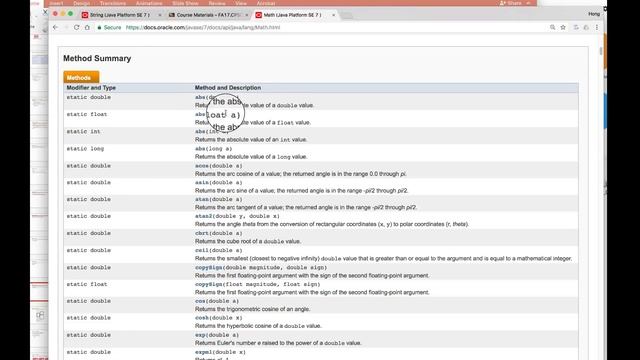
Task: Select Math (Java Platform SE 7) tab
Action: click(292, 15)
